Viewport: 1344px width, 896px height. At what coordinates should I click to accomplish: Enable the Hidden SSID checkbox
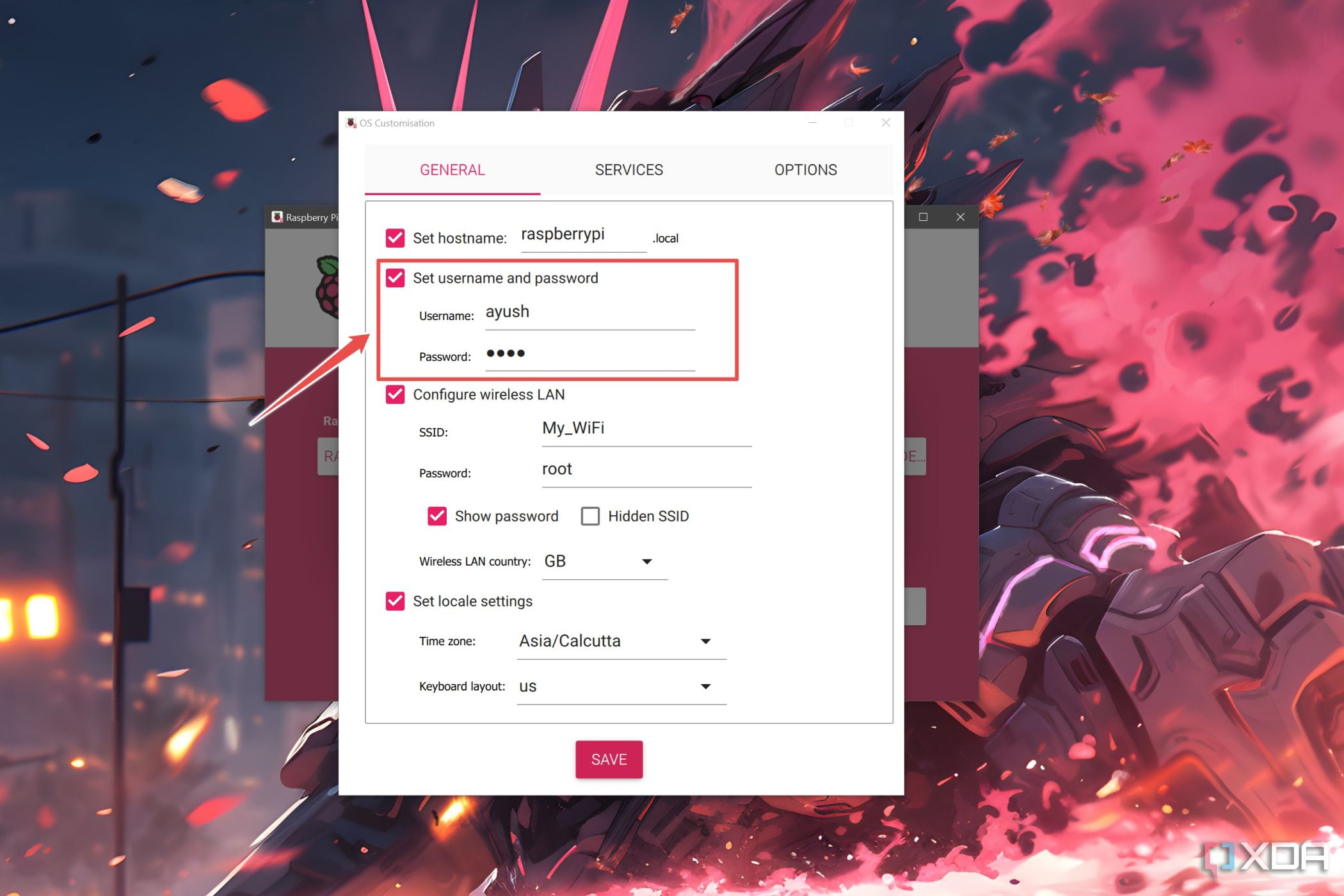[x=592, y=516]
